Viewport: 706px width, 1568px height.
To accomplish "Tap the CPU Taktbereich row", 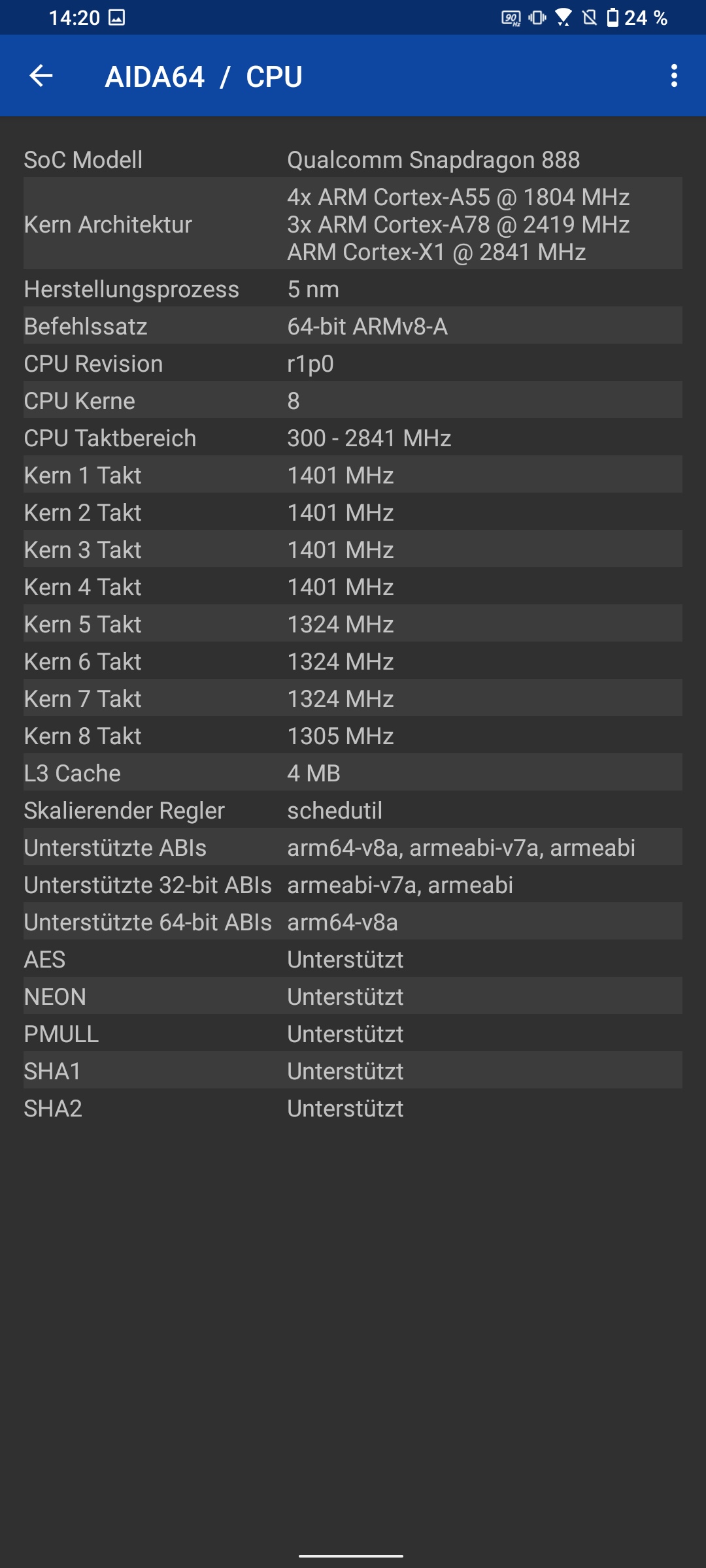I will click(353, 438).
